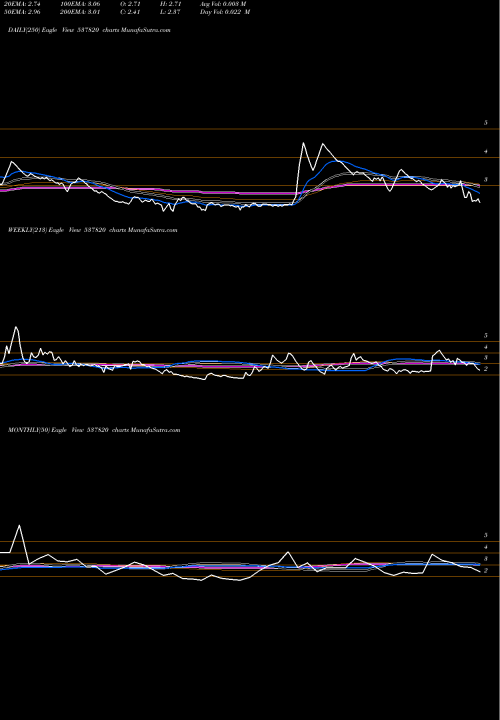Image resolution: width=500 pixels, height=720 pixels.
Task: Click the MONTHLY Eagle View chart title
Action: click(94, 430)
